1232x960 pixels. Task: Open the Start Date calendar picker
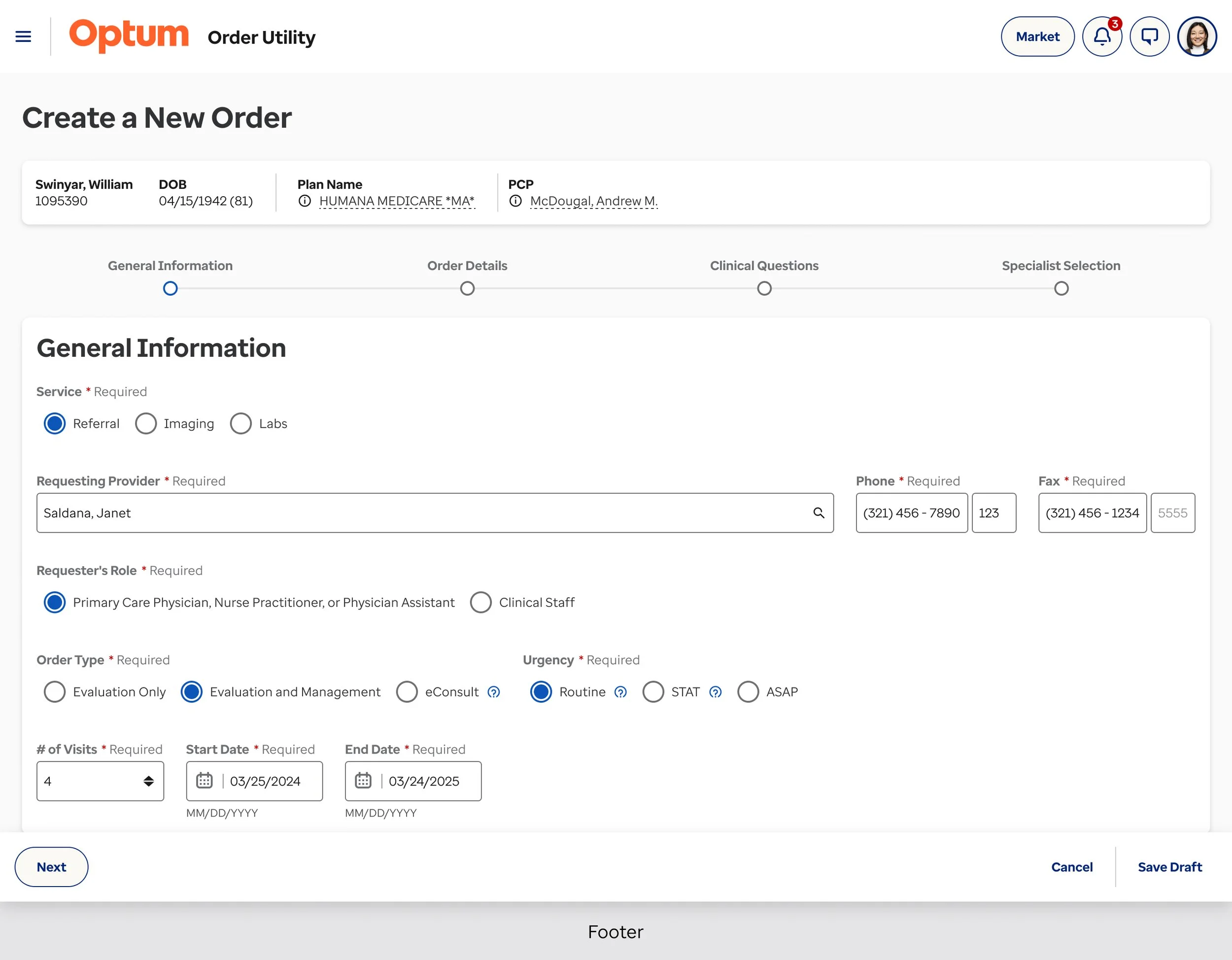204,781
